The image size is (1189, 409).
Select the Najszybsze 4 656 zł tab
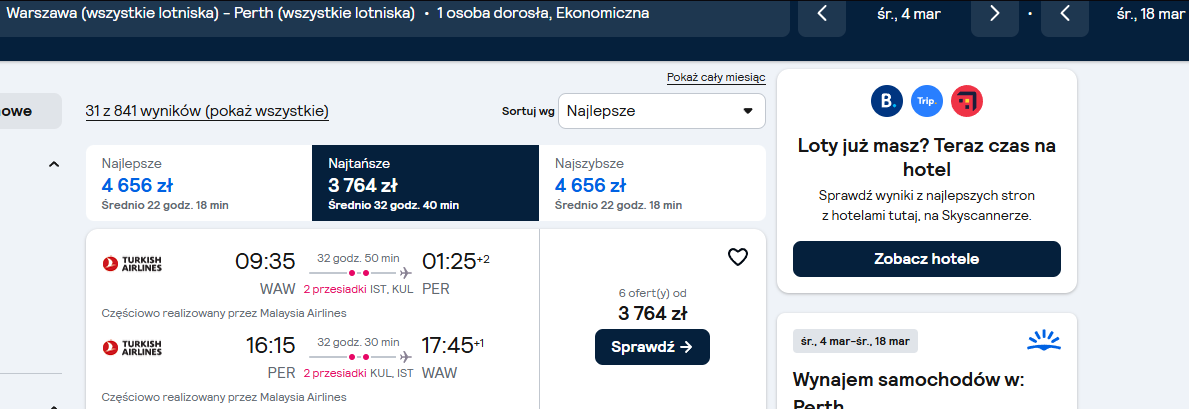[x=652, y=183]
